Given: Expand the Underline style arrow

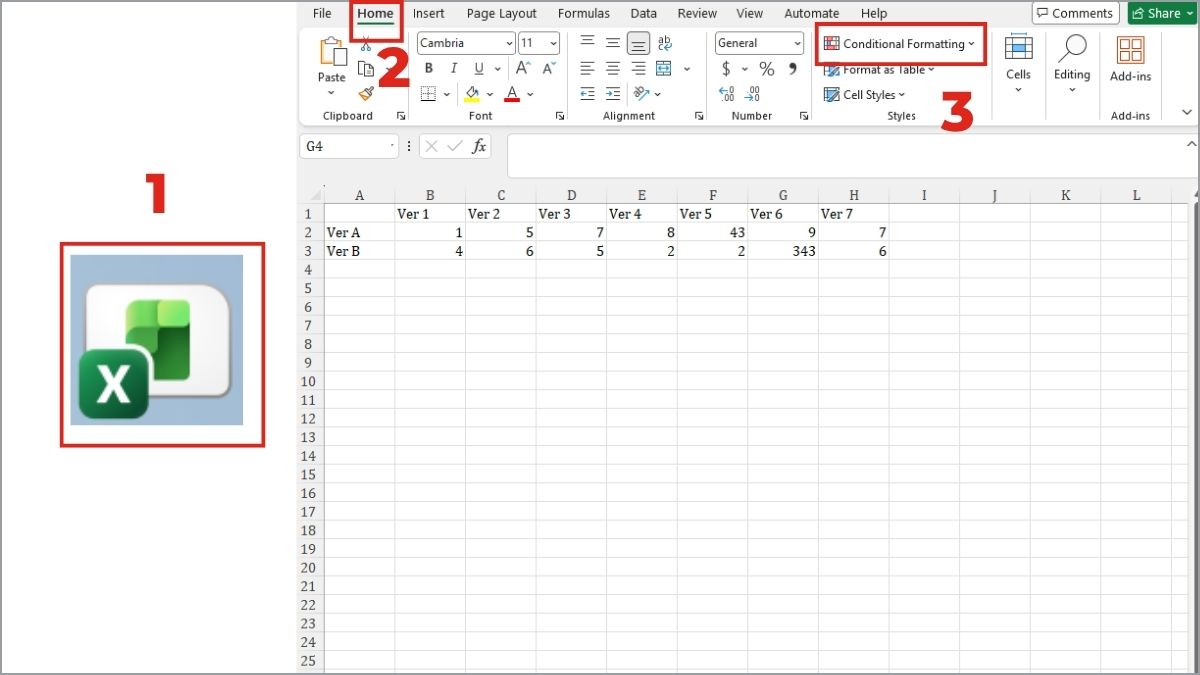Looking at the screenshot, I should (x=497, y=69).
